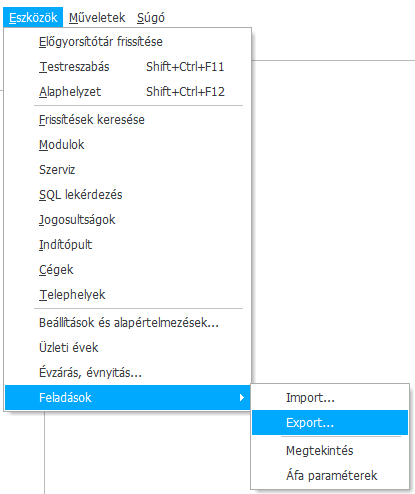This screenshot has height=494, width=415.
Task: Select Frissítések keresése
Action: pyautogui.click(x=127, y=120)
